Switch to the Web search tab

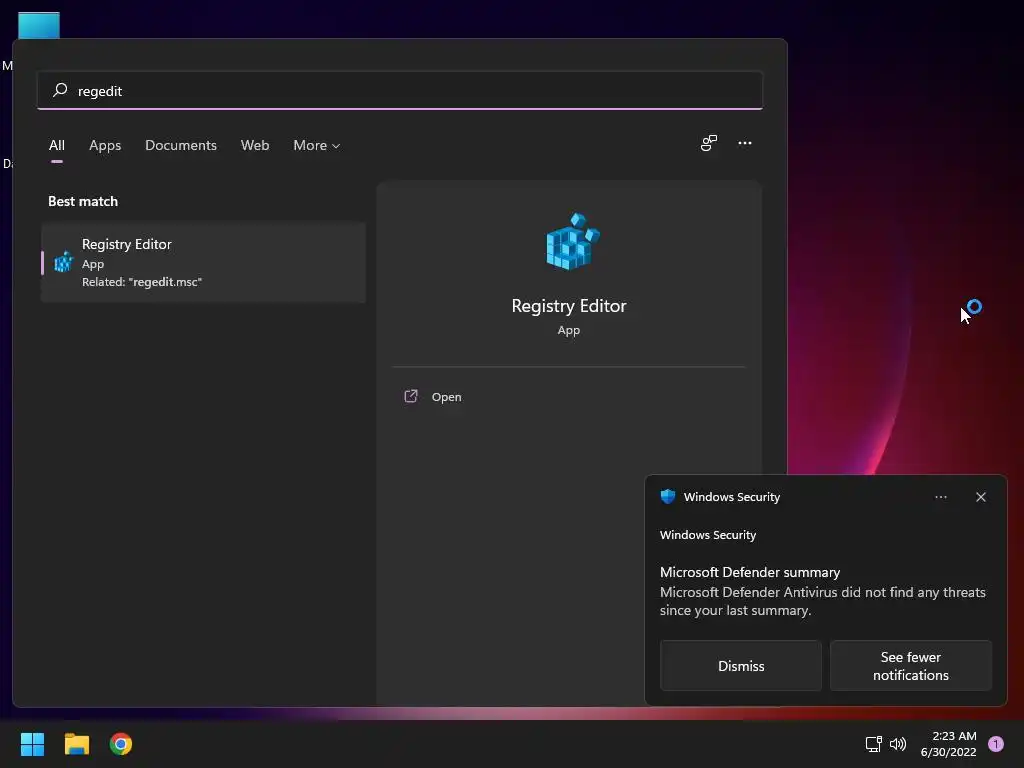click(x=255, y=145)
